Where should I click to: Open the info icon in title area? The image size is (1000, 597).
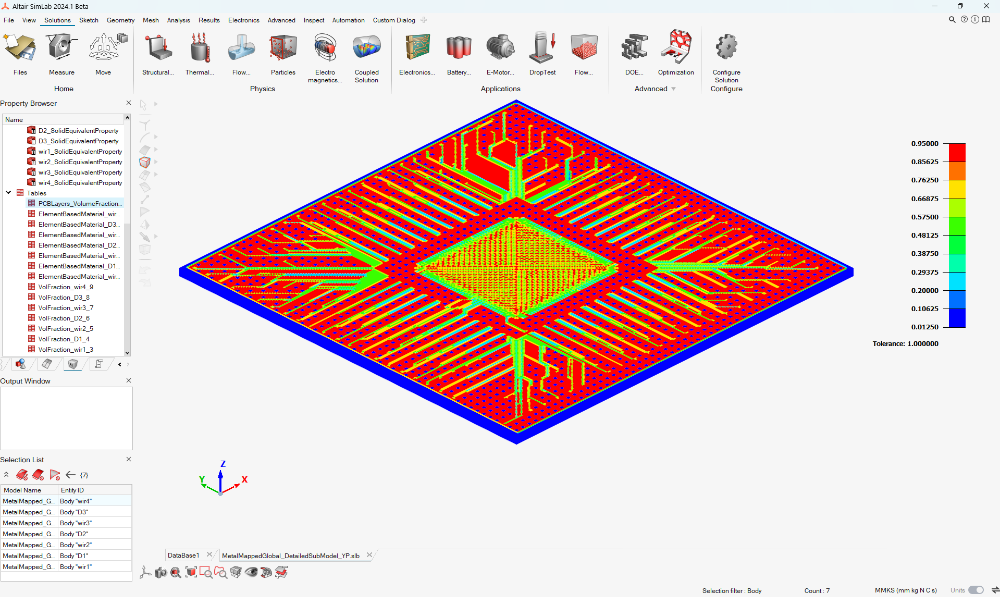(x=974, y=20)
